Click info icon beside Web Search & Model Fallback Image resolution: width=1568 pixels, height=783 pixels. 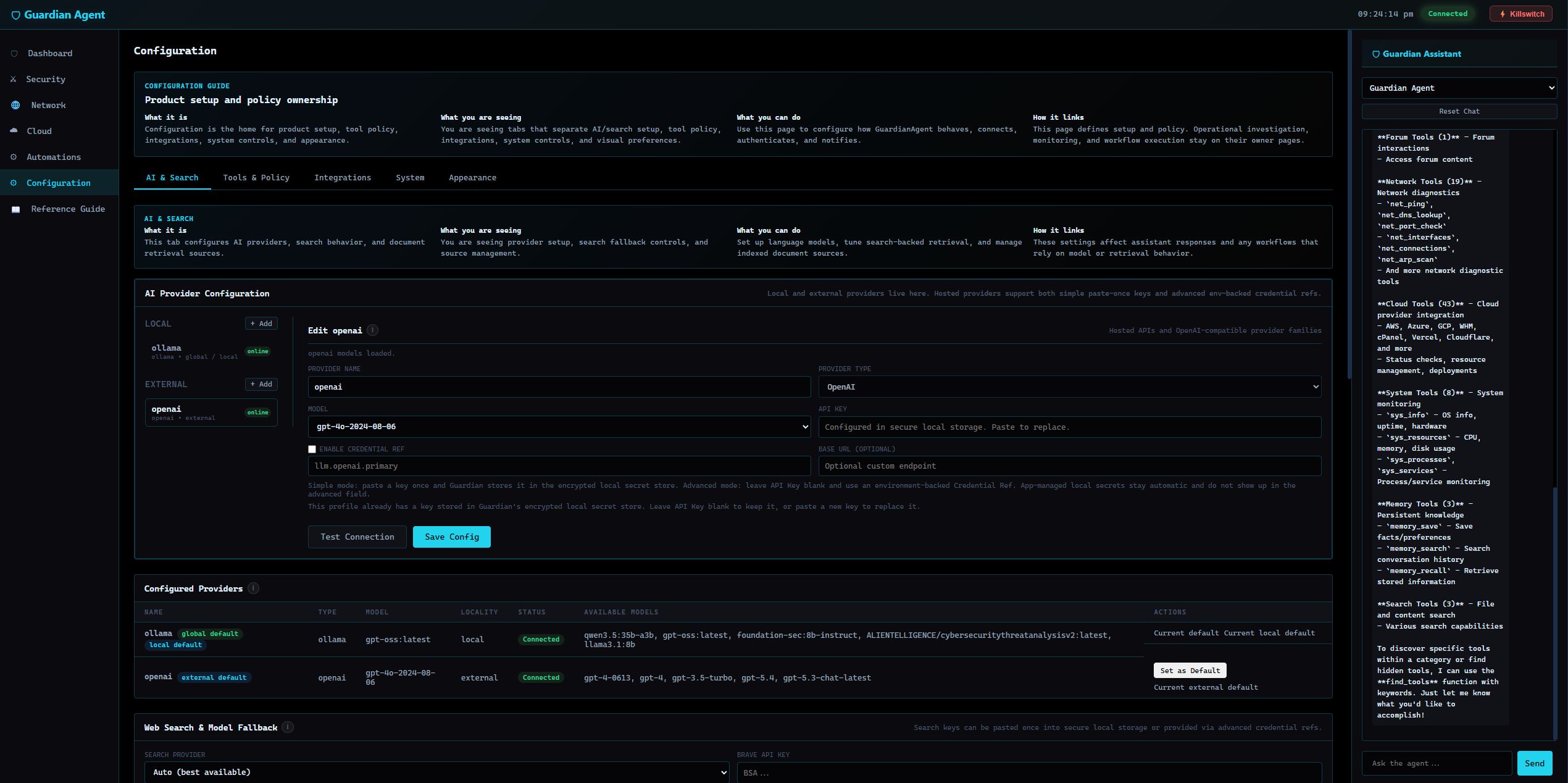[x=288, y=727]
